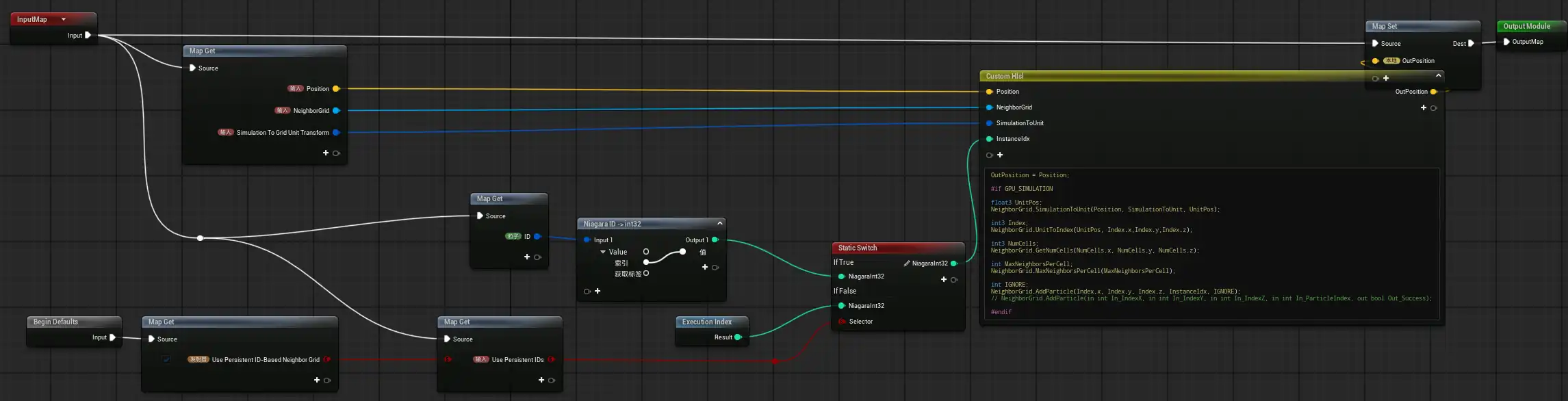Add pin to top Map Get node
The image size is (1568, 401).
pyautogui.click(x=326, y=153)
